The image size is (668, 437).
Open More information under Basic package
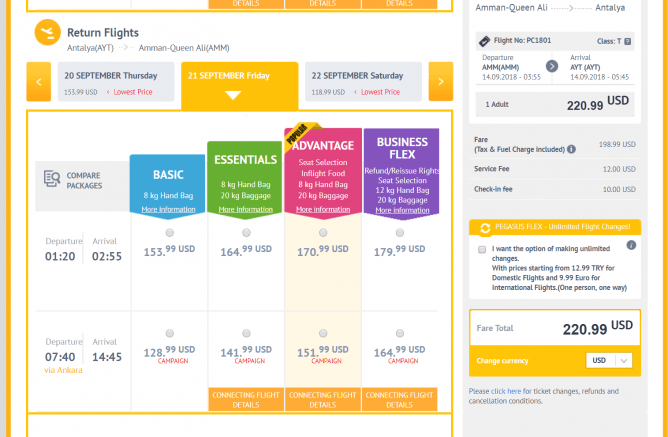[x=168, y=209]
